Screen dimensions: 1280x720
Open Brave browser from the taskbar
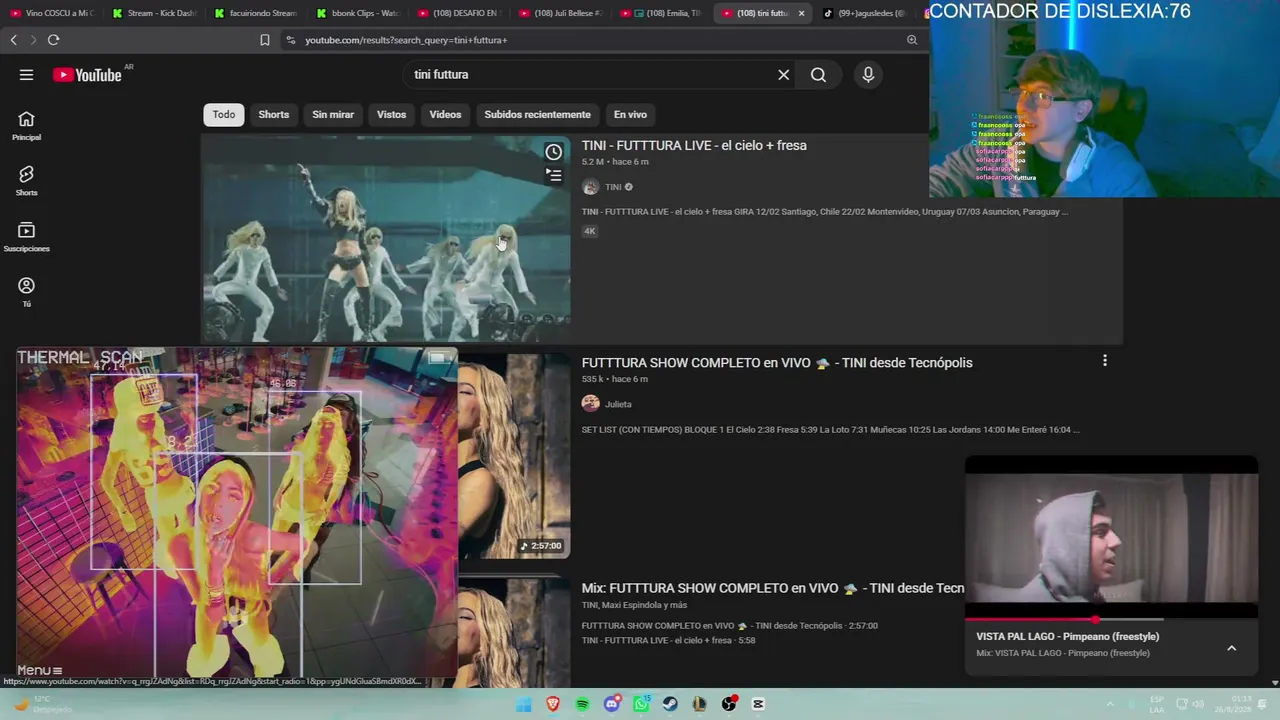[553, 704]
